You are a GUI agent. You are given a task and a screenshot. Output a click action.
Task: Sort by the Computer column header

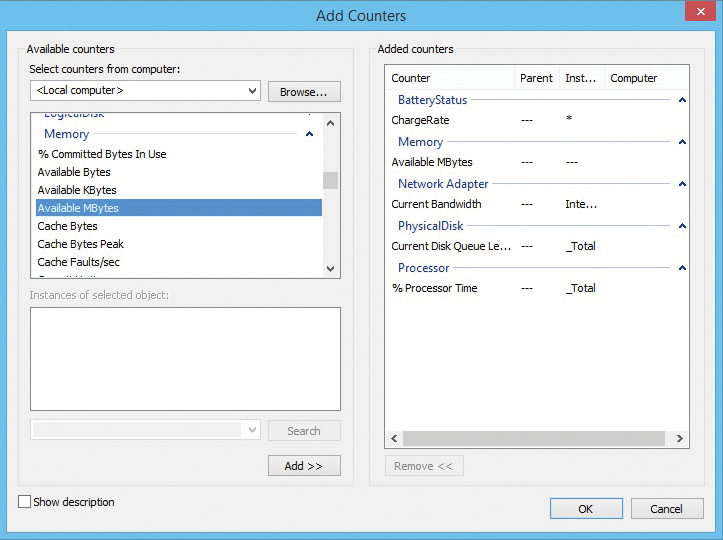click(634, 78)
